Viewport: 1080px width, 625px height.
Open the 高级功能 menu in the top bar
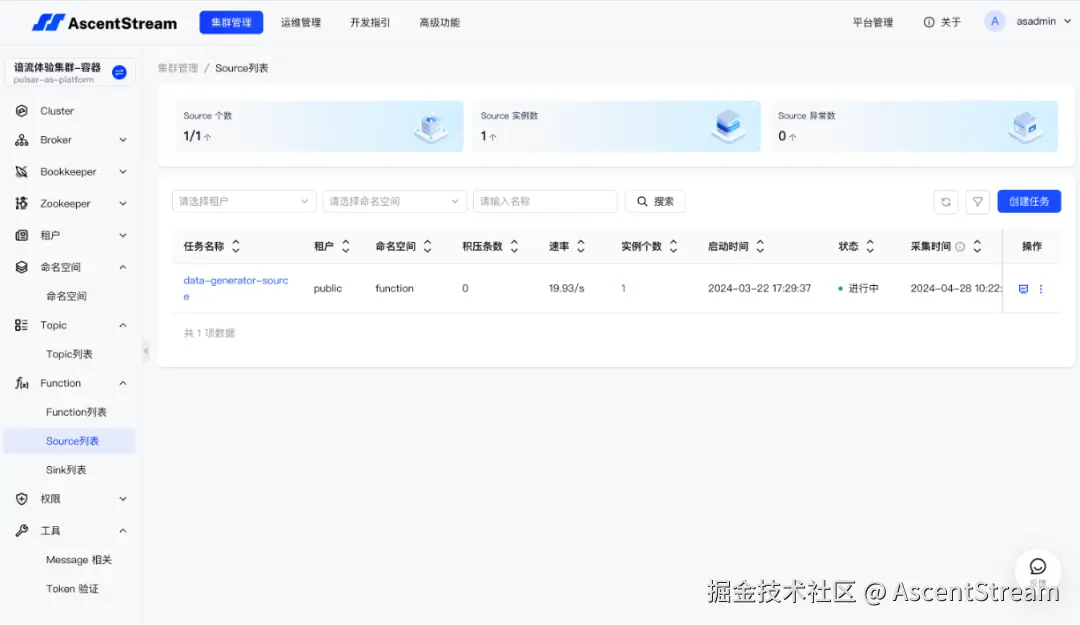pyautogui.click(x=439, y=21)
